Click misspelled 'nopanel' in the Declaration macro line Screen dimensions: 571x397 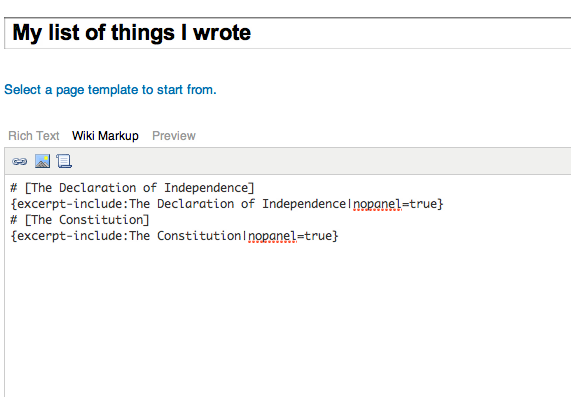(x=377, y=204)
